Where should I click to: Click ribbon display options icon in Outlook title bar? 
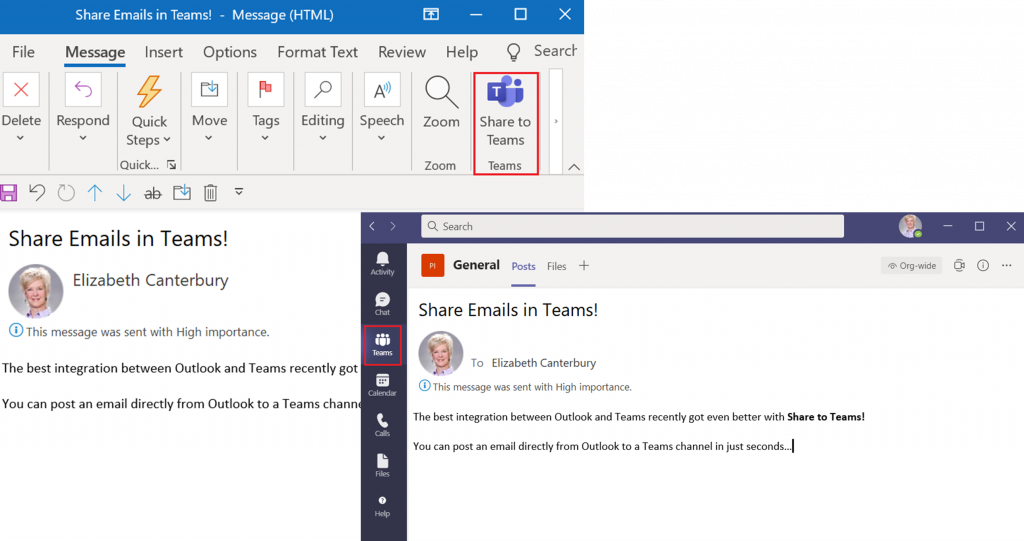pyautogui.click(x=431, y=14)
